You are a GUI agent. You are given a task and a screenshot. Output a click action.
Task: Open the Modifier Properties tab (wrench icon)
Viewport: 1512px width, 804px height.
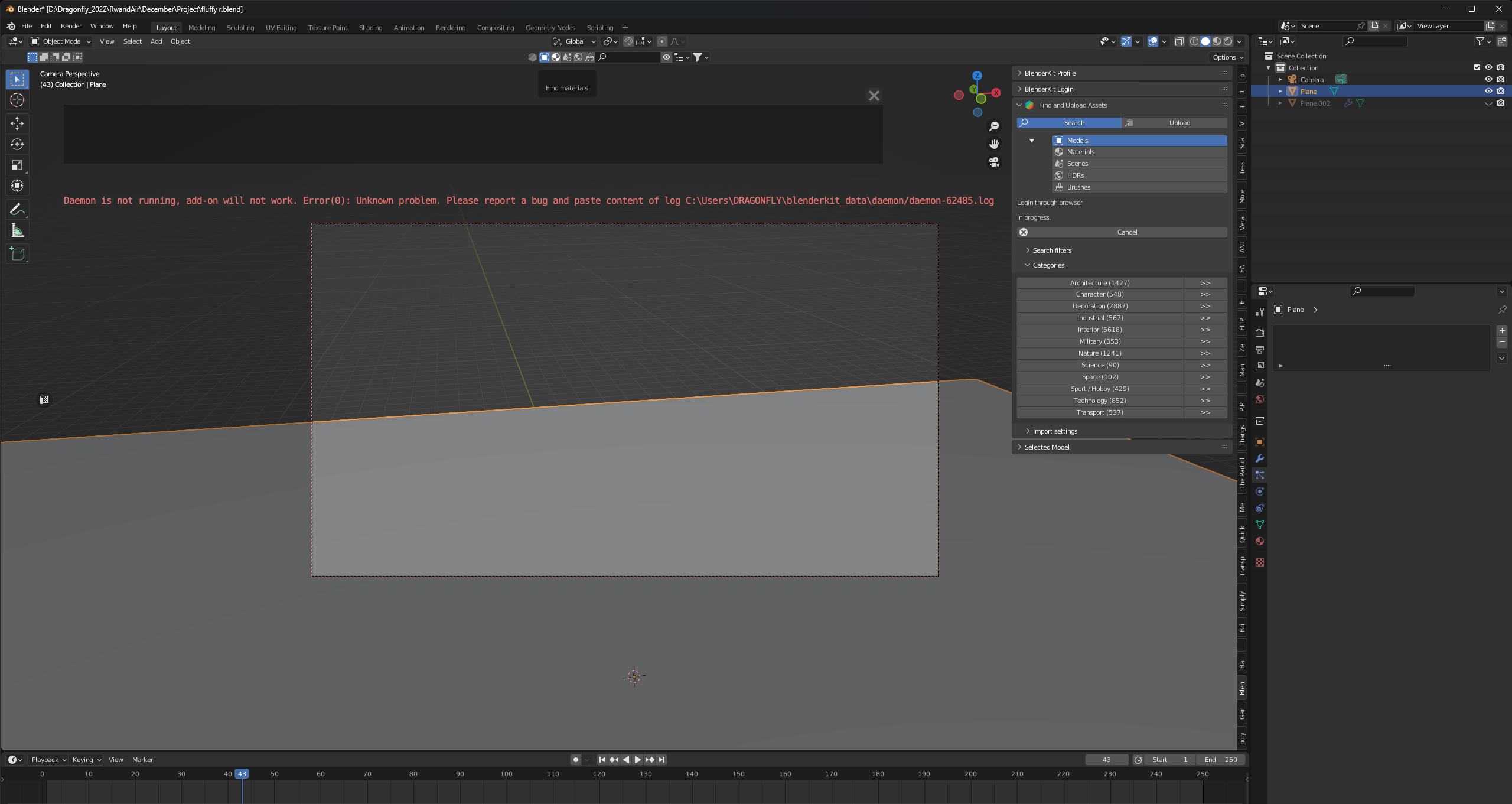(1260, 458)
